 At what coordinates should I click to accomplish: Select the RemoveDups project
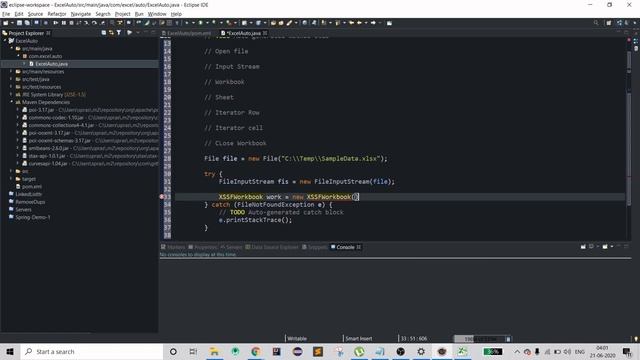30,202
